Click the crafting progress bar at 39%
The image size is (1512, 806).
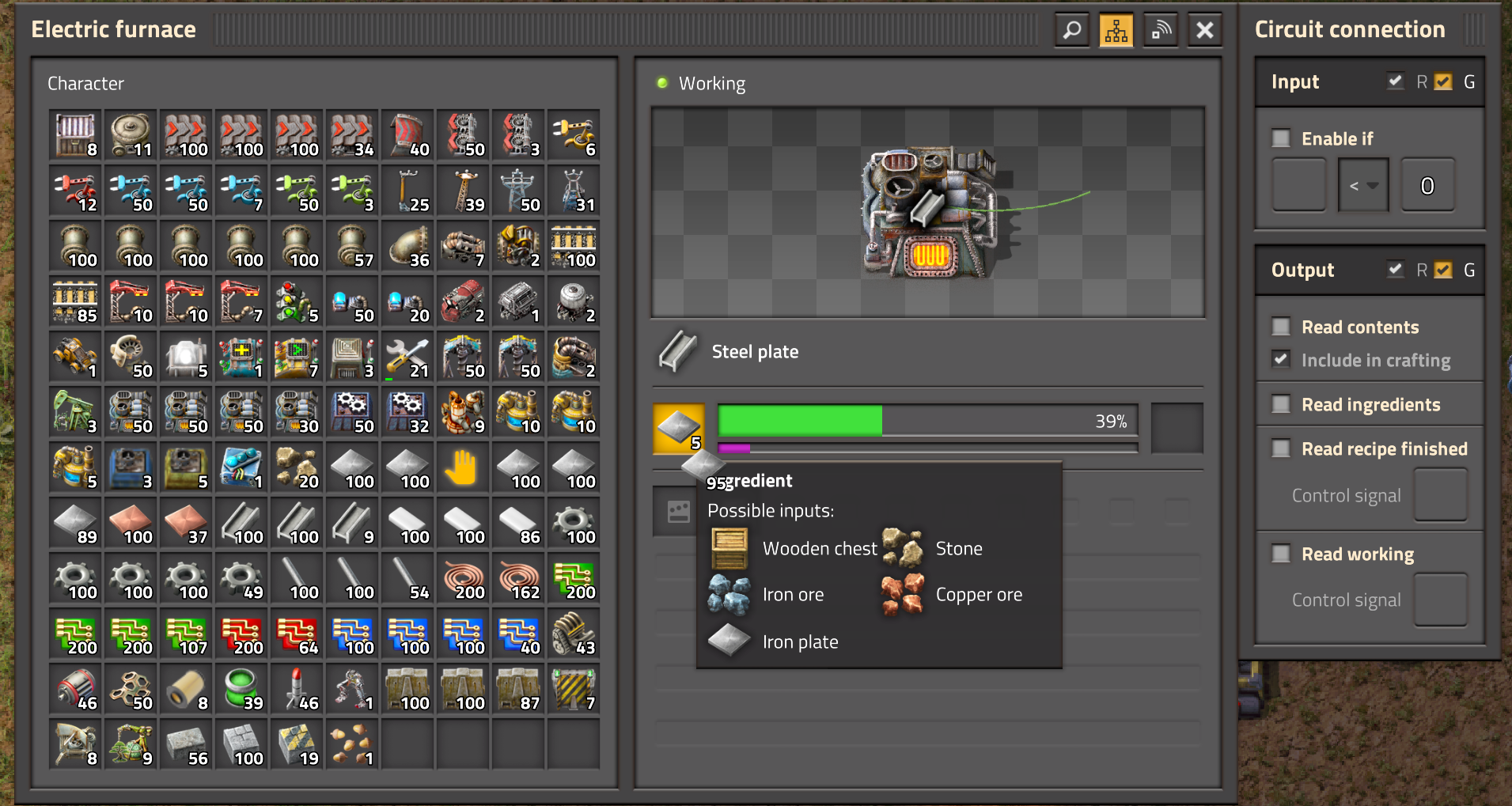click(927, 421)
